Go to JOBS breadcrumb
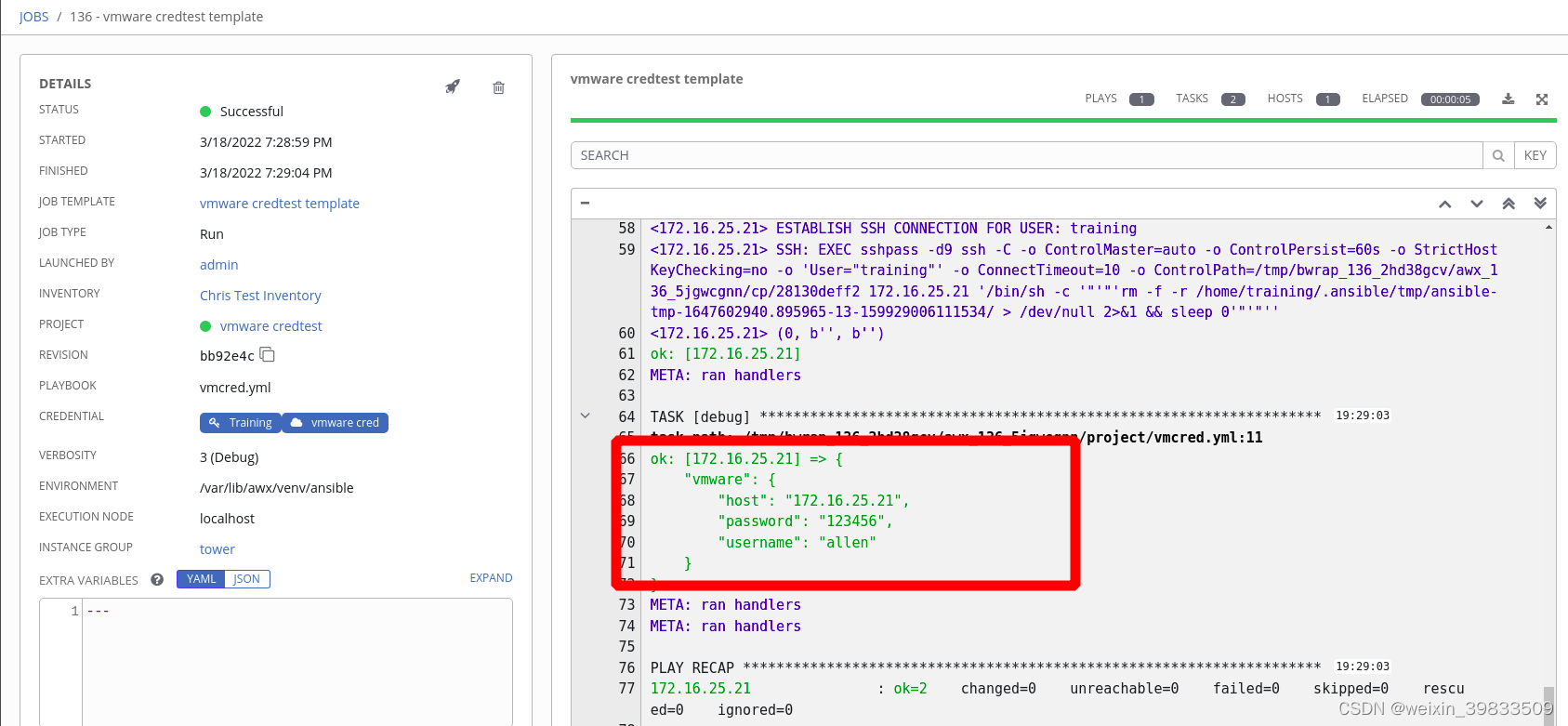 click(33, 17)
